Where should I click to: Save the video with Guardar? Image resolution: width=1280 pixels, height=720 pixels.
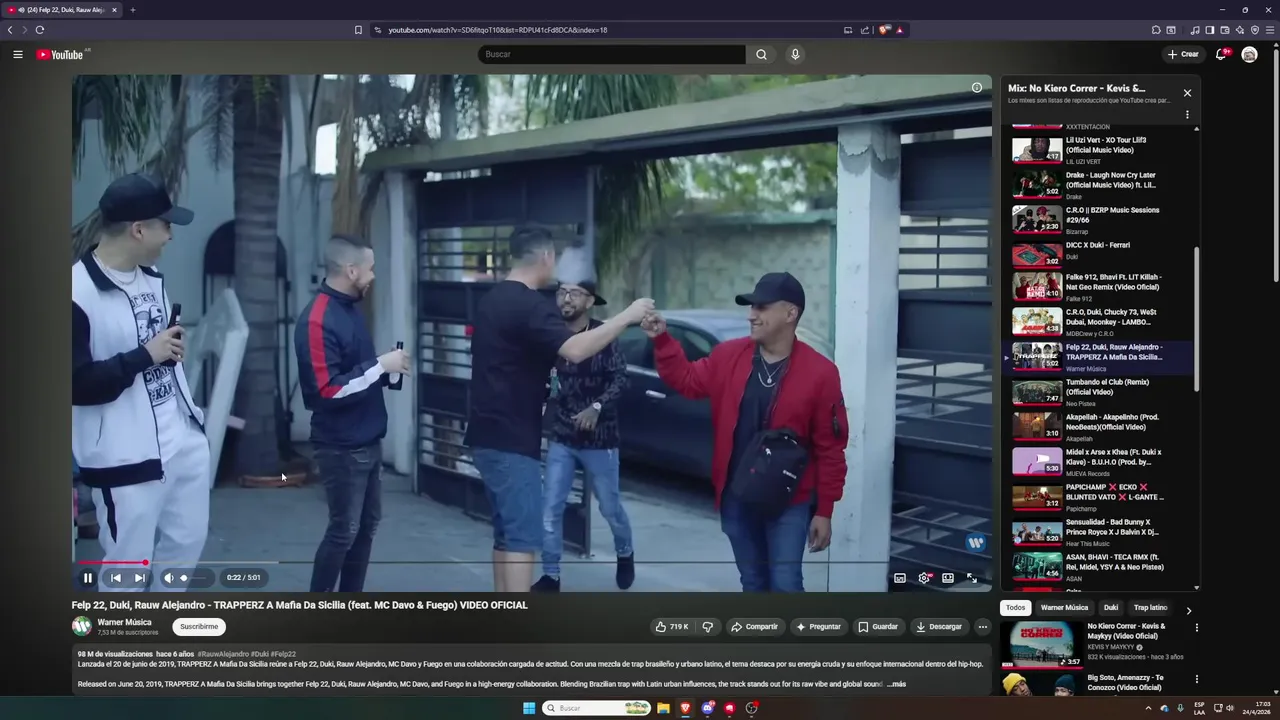[x=878, y=627]
